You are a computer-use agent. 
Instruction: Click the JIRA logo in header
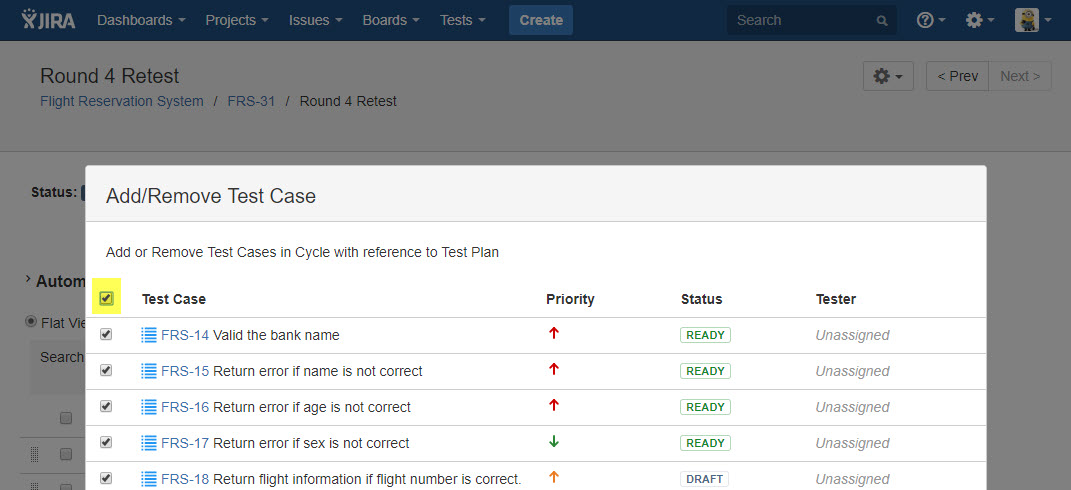tap(48, 20)
